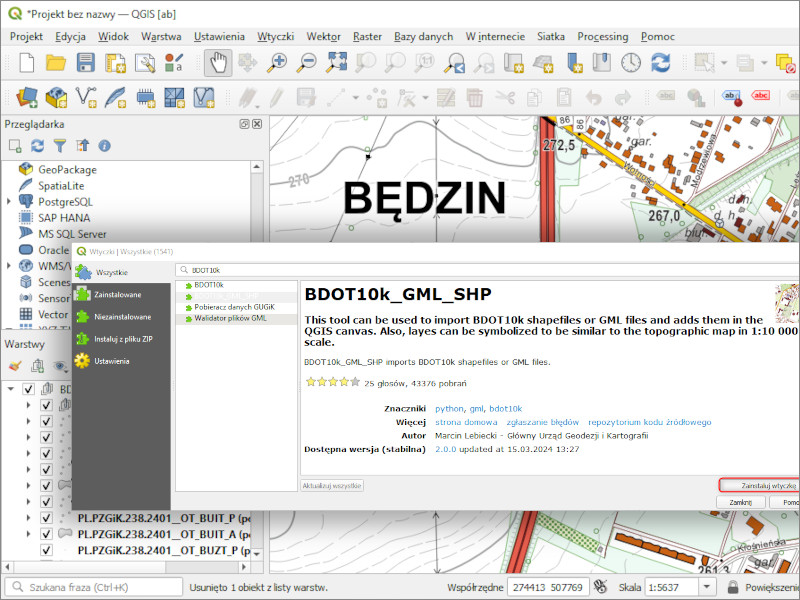Expand PL.PZGiK.238.2401__OT_BUIT_P layer legend
Screen dimensions: 800x600
coord(29,518)
